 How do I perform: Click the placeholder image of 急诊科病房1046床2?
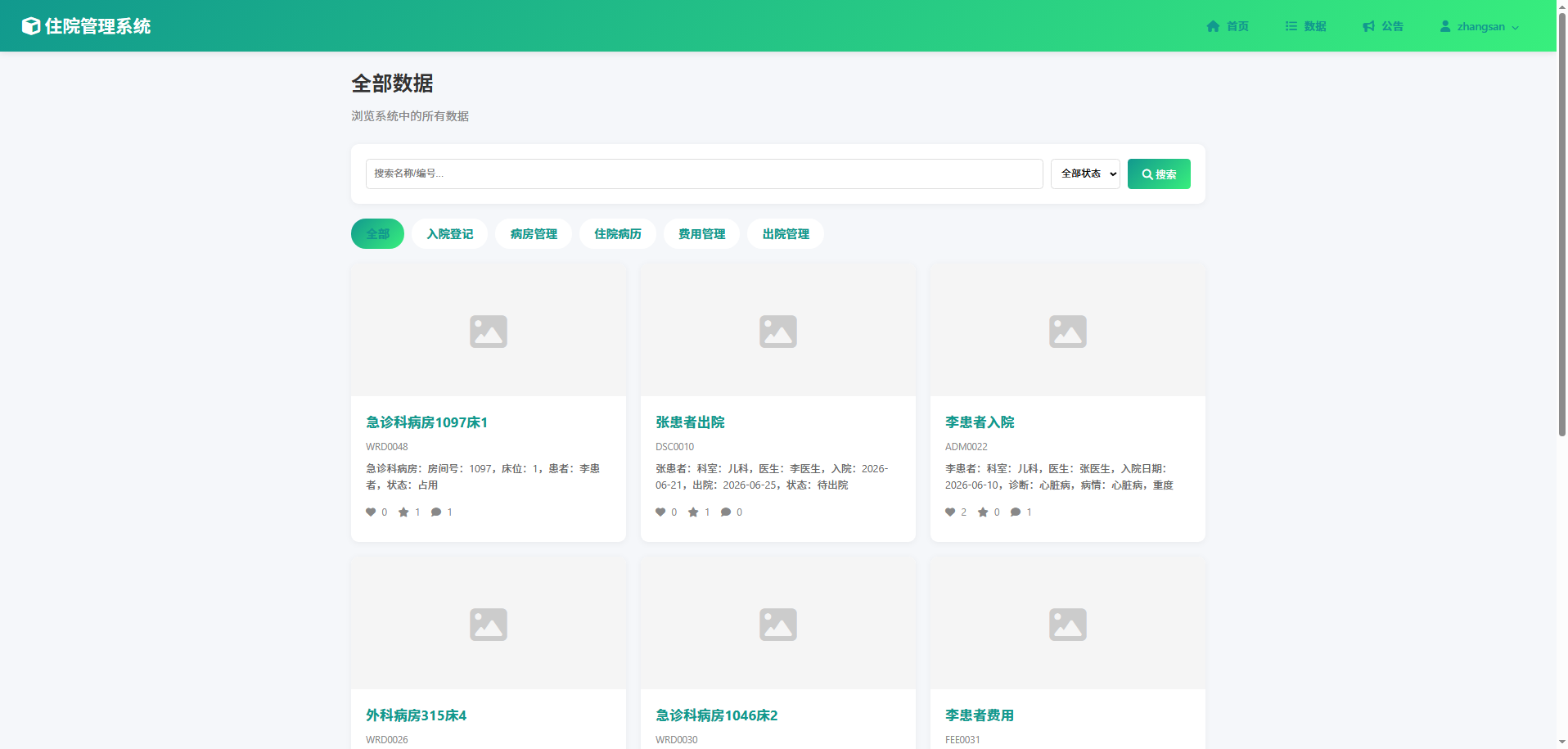[x=778, y=624]
